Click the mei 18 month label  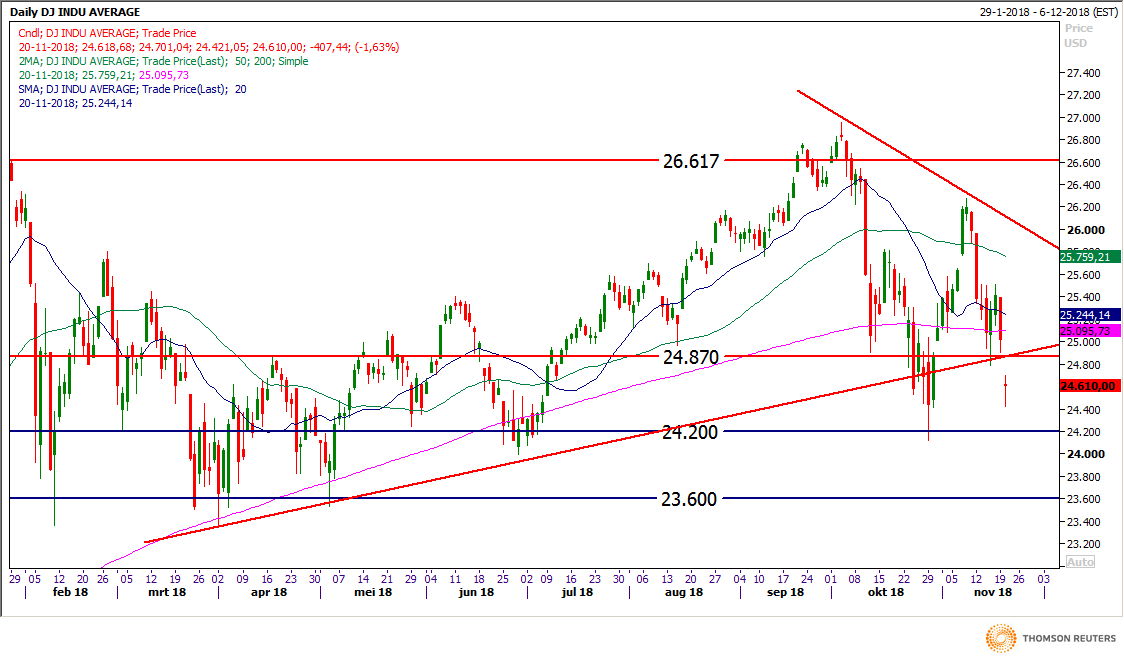(x=373, y=593)
